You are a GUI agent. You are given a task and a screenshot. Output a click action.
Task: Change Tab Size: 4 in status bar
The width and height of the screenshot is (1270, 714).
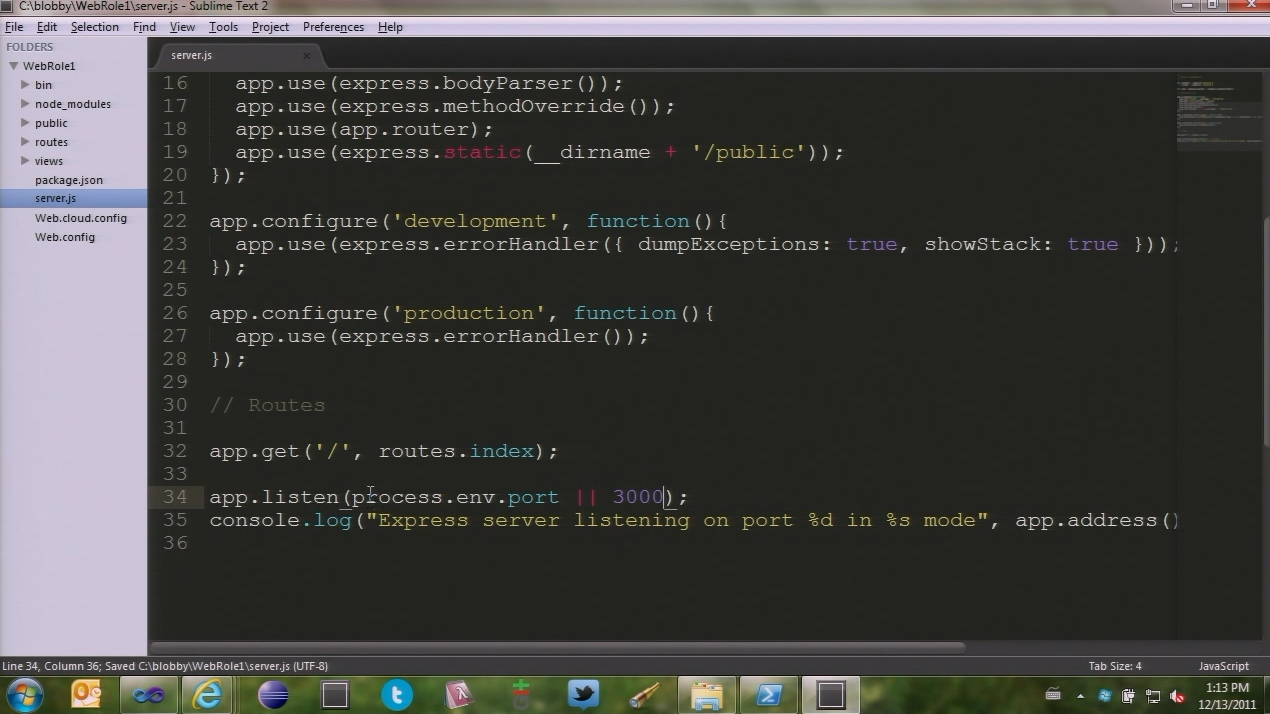(x=1115, y=666)
